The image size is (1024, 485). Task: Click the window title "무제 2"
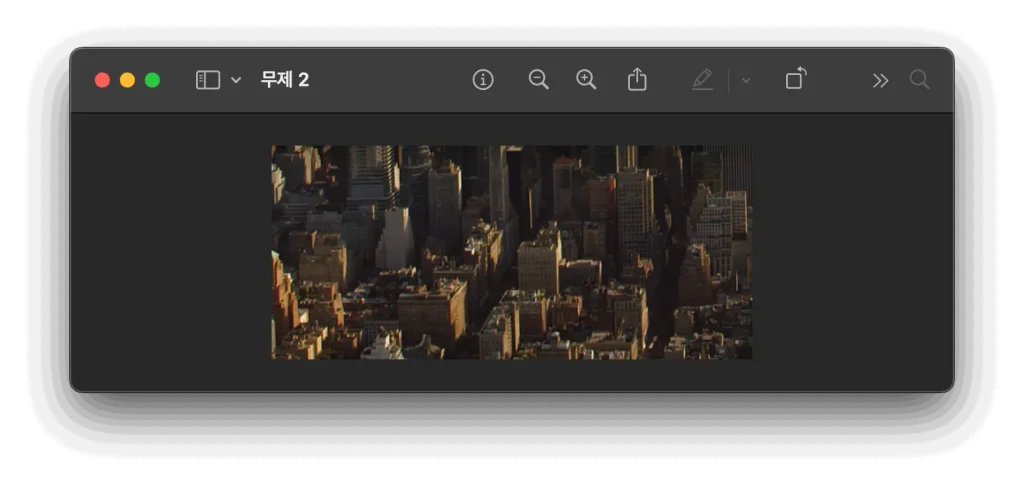click(285, 80)
